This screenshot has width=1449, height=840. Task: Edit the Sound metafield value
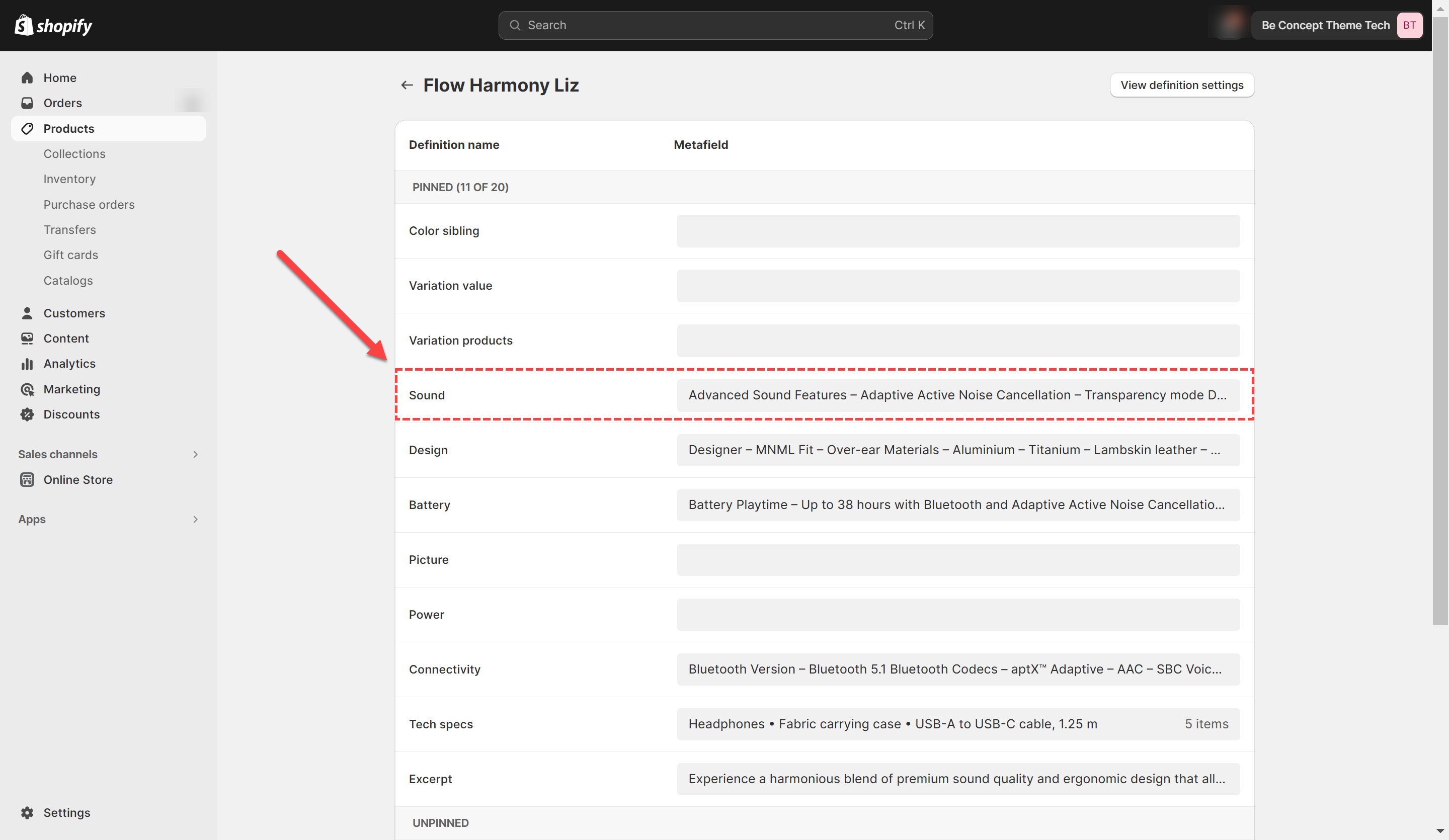(x=958, y=395)
